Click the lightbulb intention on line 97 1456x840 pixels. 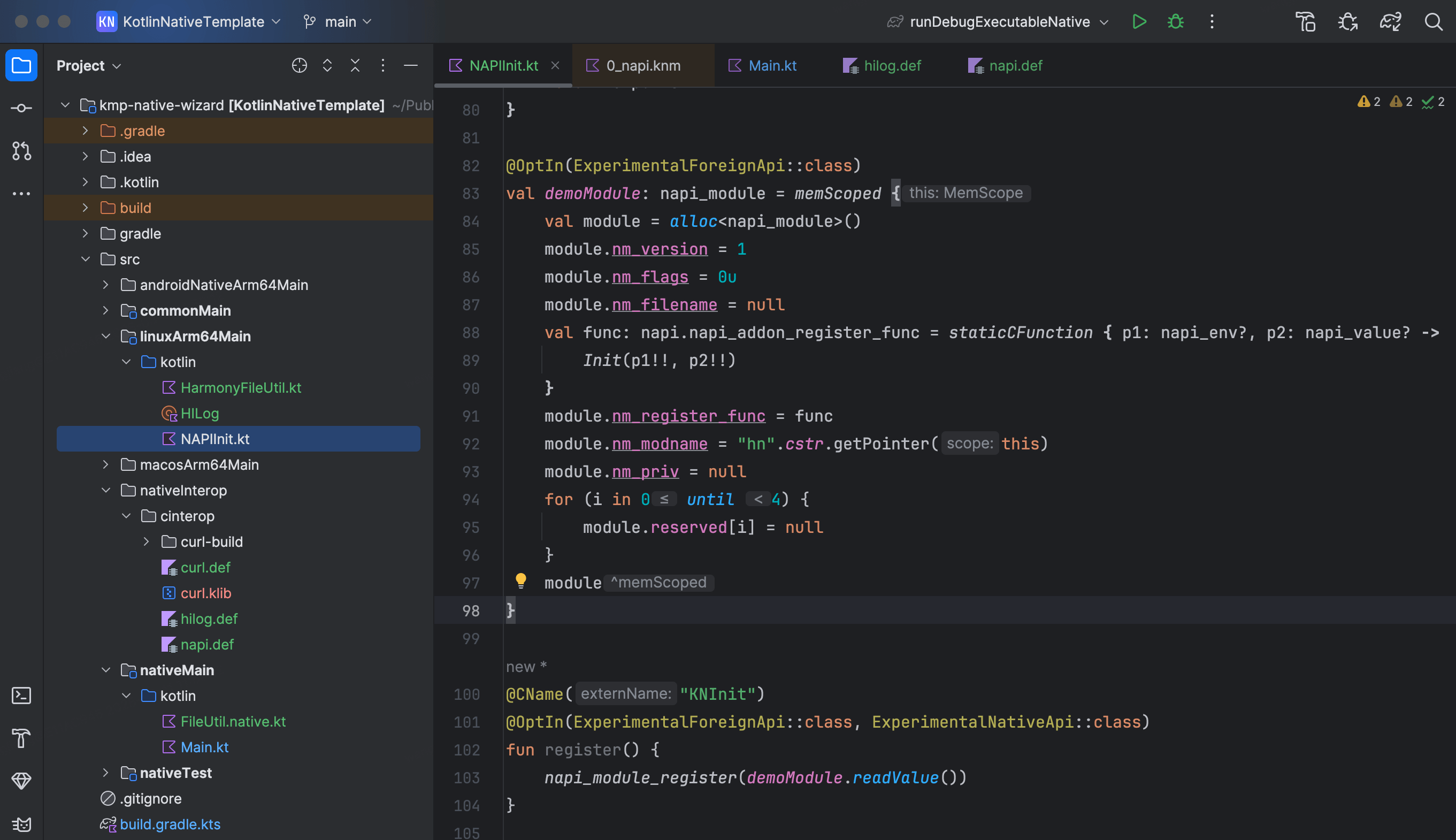[520, 581]
